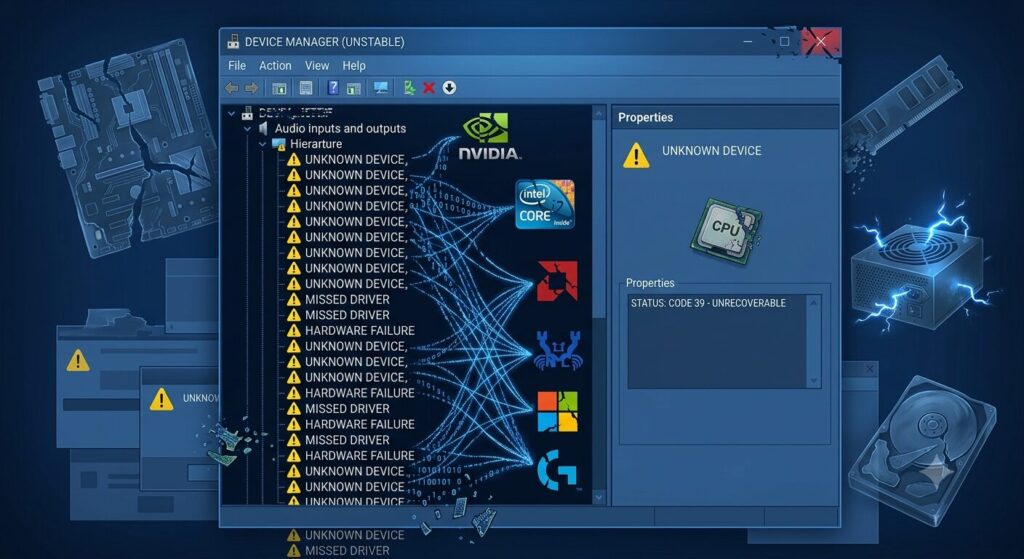Viewport: 1024px width, 559px height.
Task: Collapse the Audio inputs and outputs chevron
Action: pos(247,129)
